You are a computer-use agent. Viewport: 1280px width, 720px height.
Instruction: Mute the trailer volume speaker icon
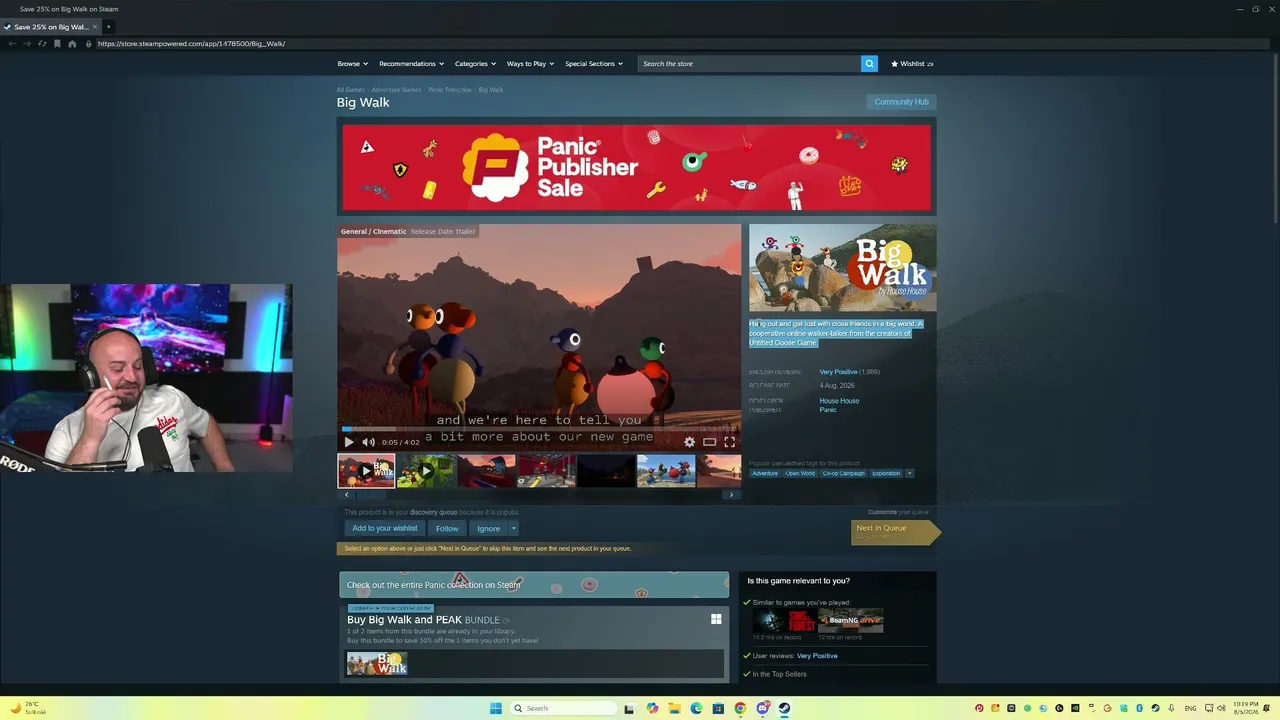pyautogui.click(x=368, y=442)
